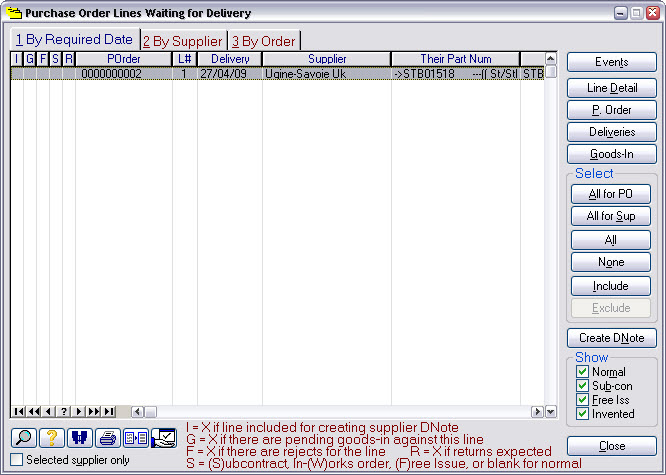
Task: Go to previous record arrow
Action: (48, 411)
